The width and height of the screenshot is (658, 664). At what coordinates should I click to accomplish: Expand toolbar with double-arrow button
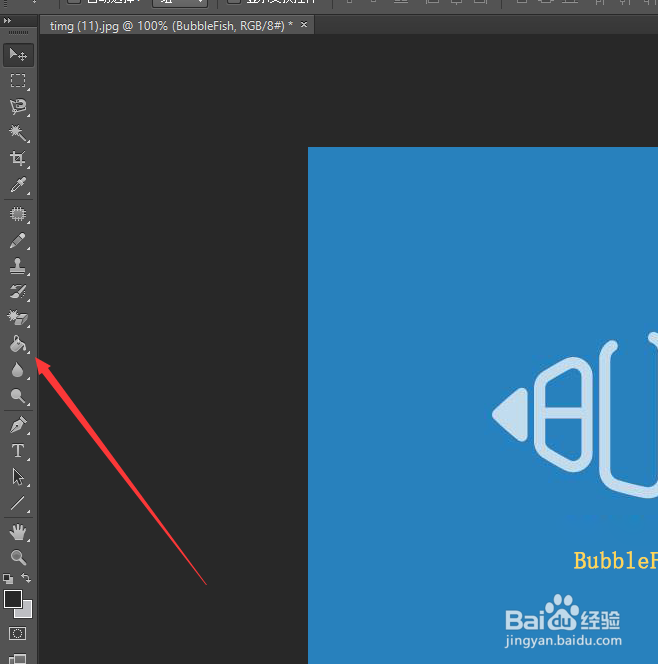tap(7, 20)
